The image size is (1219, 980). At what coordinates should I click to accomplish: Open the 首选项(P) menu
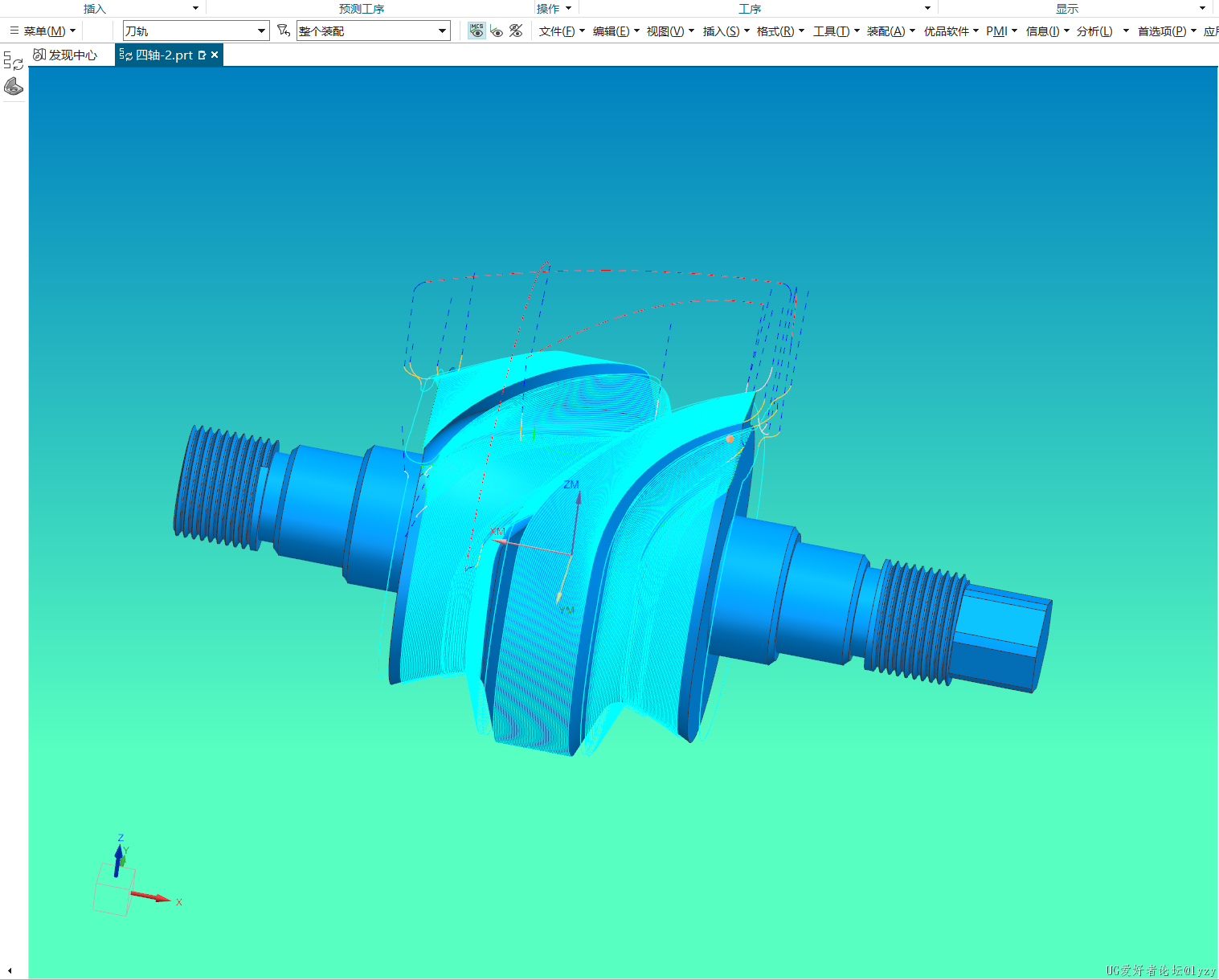[1167, 31]
